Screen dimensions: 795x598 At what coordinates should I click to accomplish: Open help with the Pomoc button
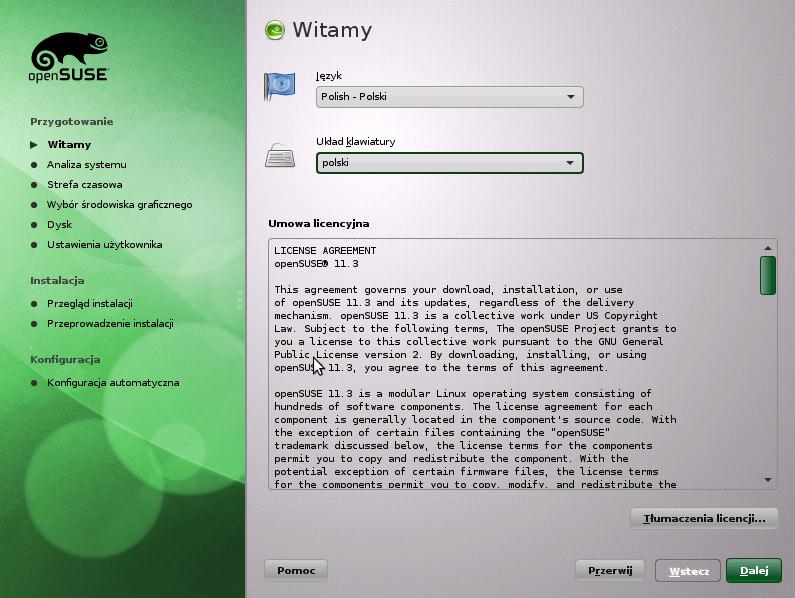click(x=296, y=571)
